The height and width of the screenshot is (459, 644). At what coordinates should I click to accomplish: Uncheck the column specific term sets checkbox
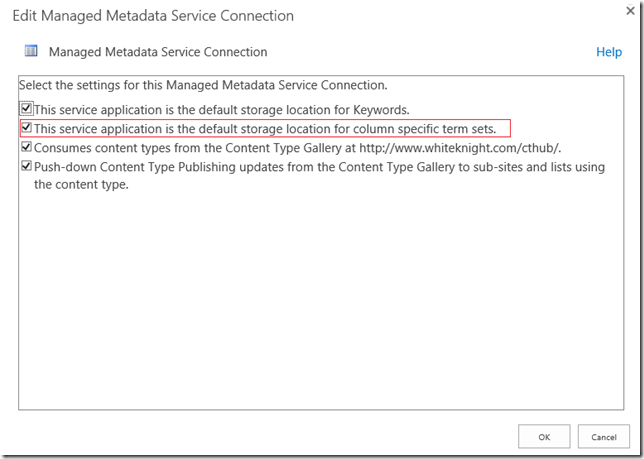point(27,128)
